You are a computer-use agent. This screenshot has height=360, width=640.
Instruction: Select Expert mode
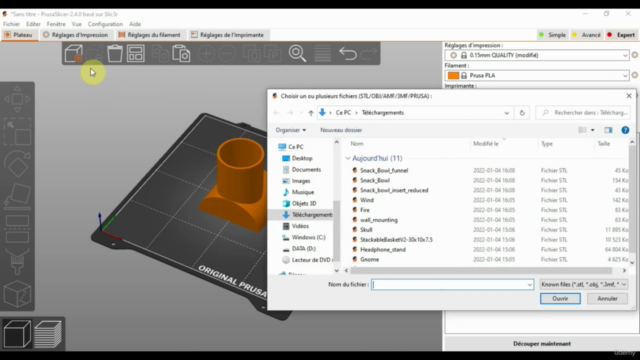621,35
